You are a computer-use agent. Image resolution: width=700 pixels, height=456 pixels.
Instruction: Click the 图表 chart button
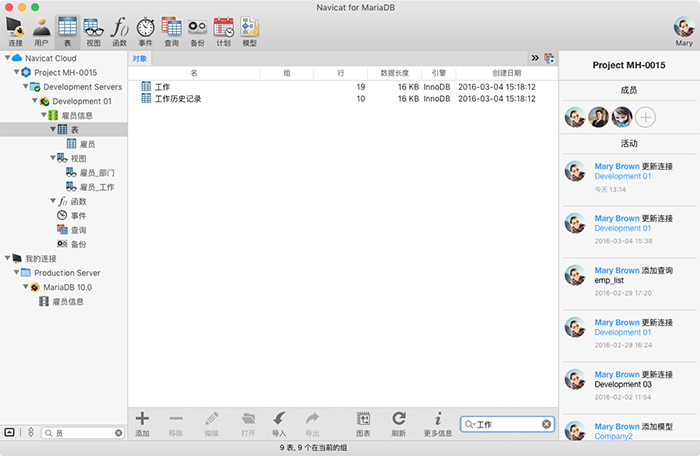363,424
